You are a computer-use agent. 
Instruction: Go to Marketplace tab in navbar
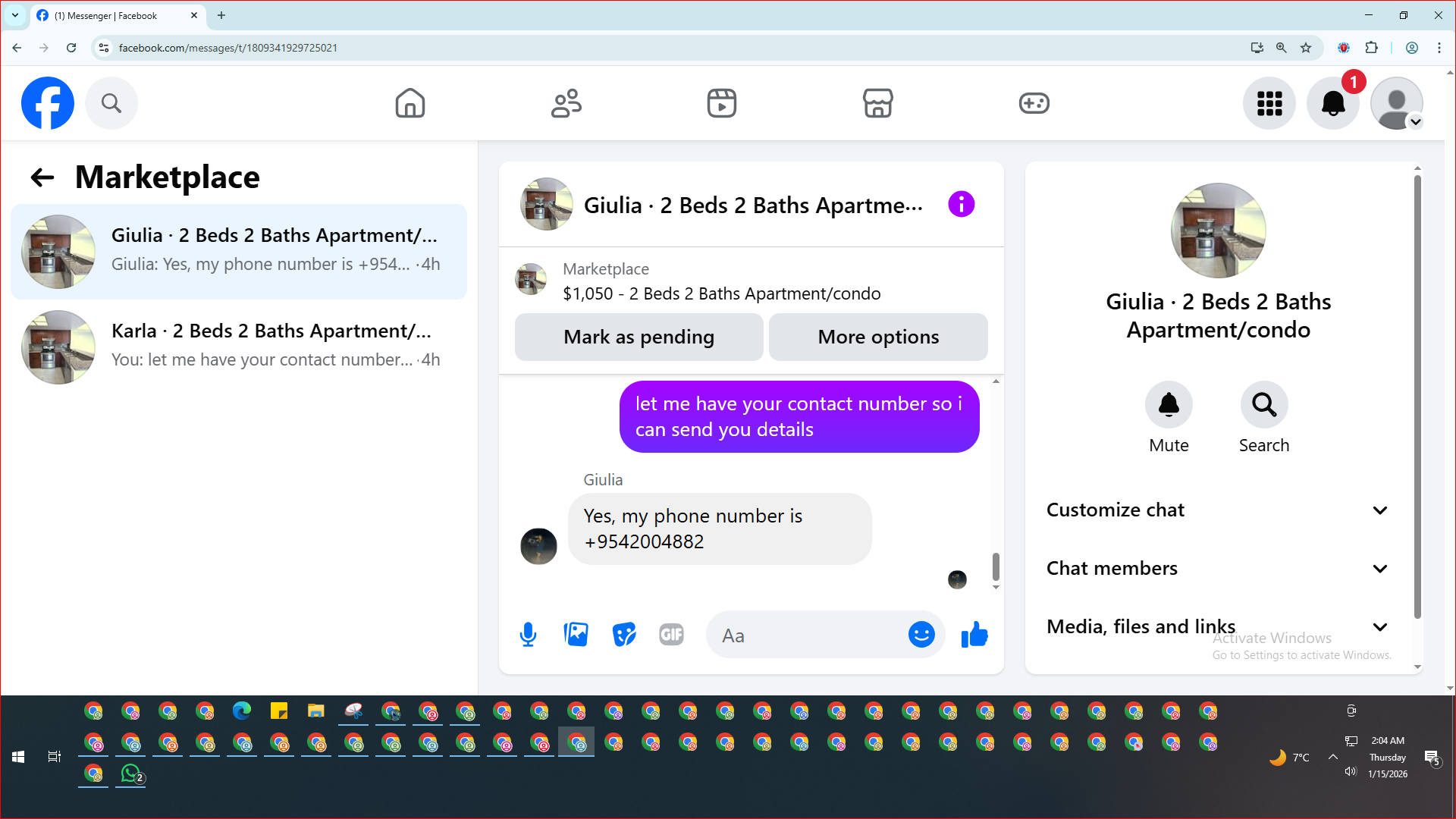877,103
